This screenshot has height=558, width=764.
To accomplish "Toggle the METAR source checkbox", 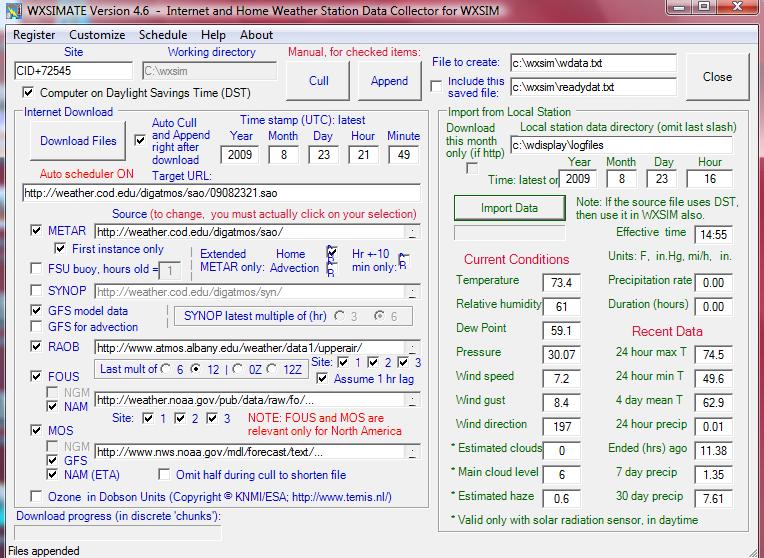I will (x=36, y=230).
